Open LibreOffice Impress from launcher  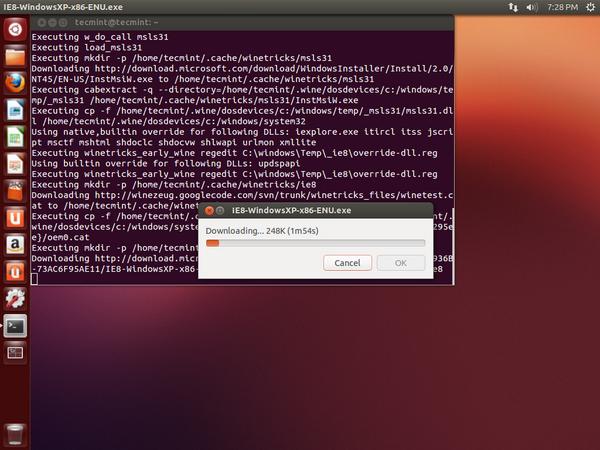click(15, 164)
